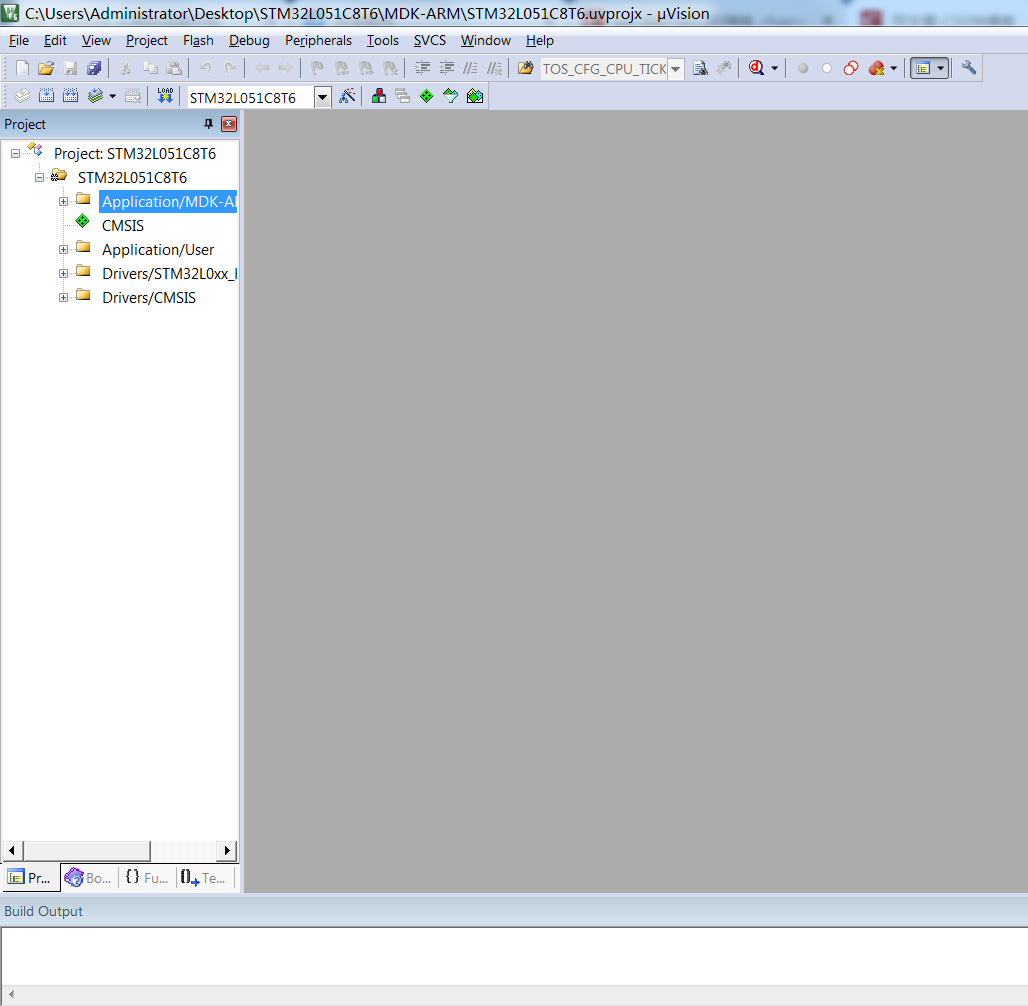Collapse the STM32L051C8T6 target node
This screenshot has height=1006, width=1028.
click(39, 178)
